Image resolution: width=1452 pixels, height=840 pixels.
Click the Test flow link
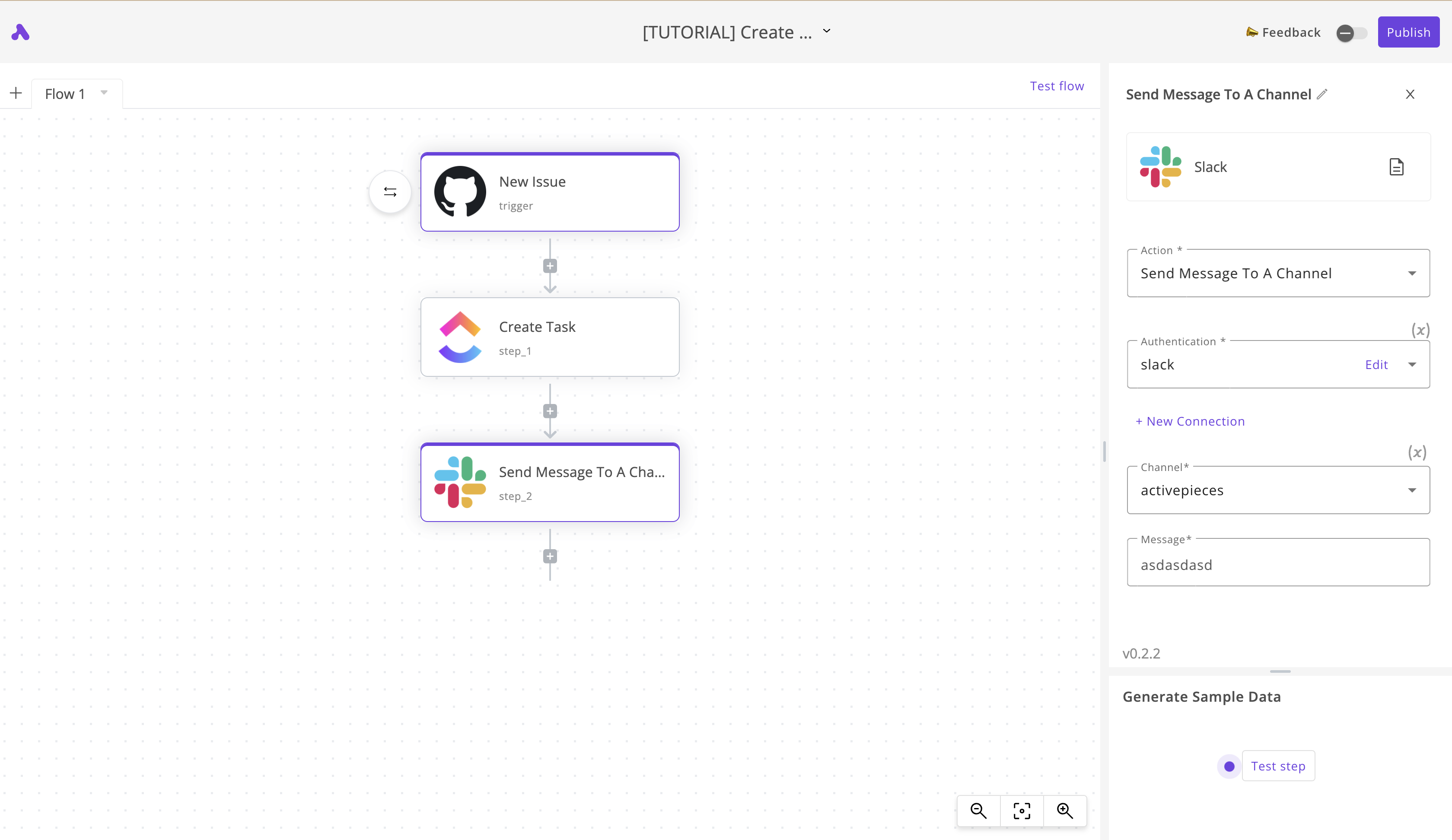point(1056,86)
